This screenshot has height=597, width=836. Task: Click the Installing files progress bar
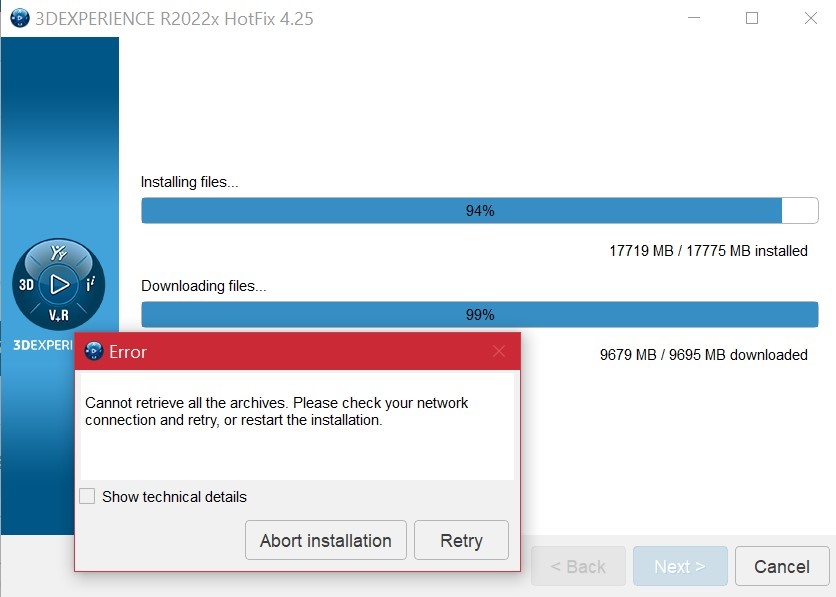click(x=479, y=211)
